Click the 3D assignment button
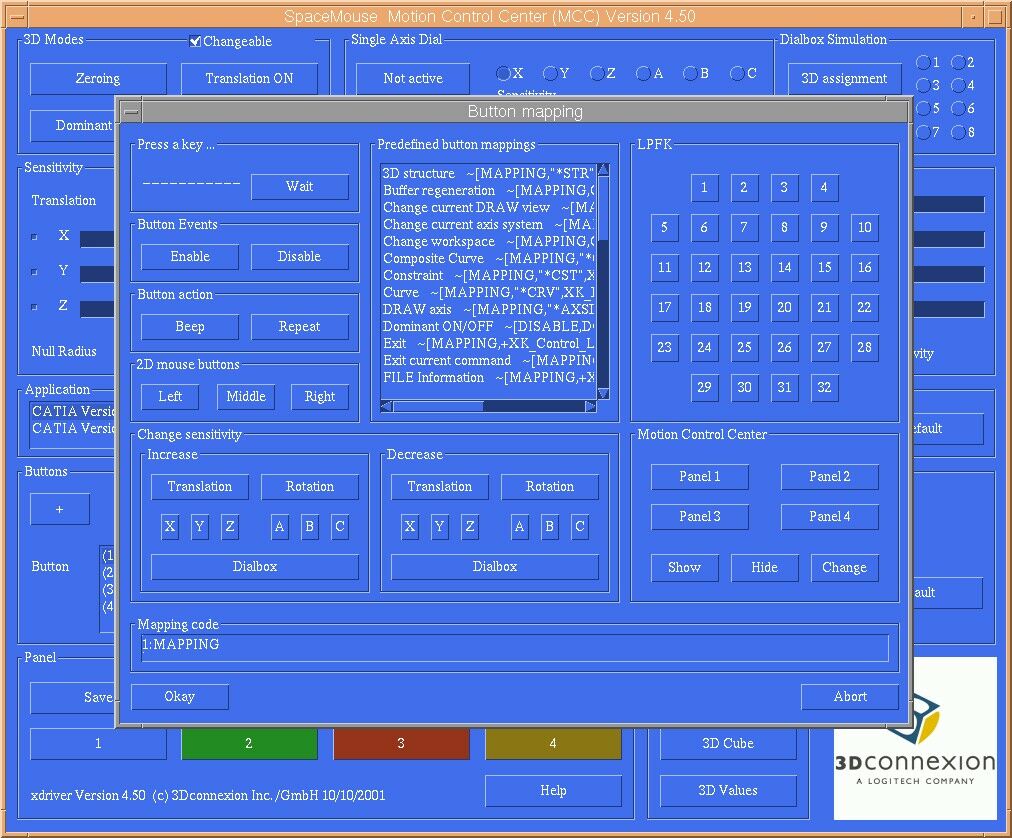The image size is (1012, 838). 845,78
